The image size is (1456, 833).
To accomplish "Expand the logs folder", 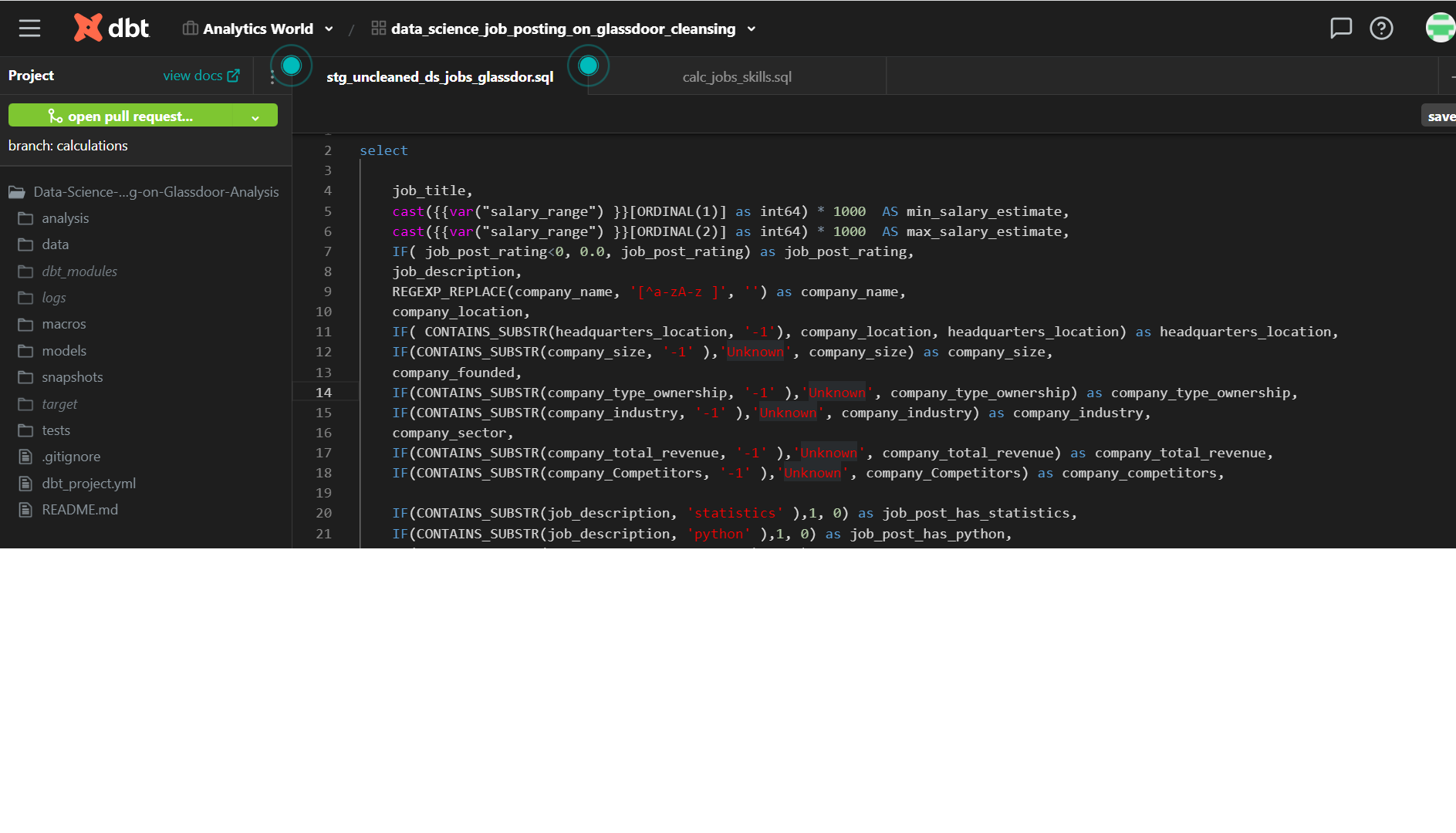I will [x=25, y=298].
